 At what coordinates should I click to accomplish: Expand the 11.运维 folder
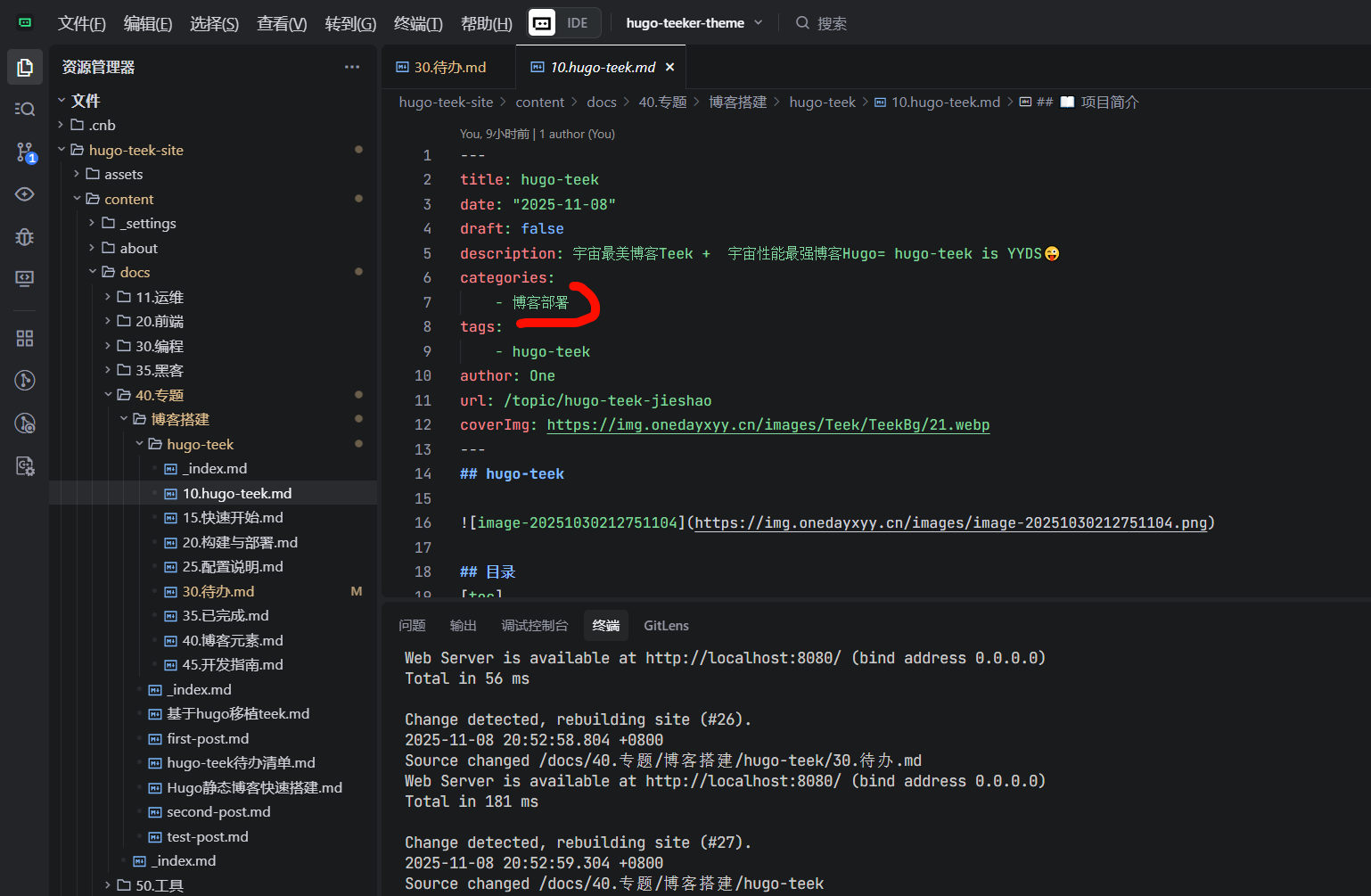point(159,297)
